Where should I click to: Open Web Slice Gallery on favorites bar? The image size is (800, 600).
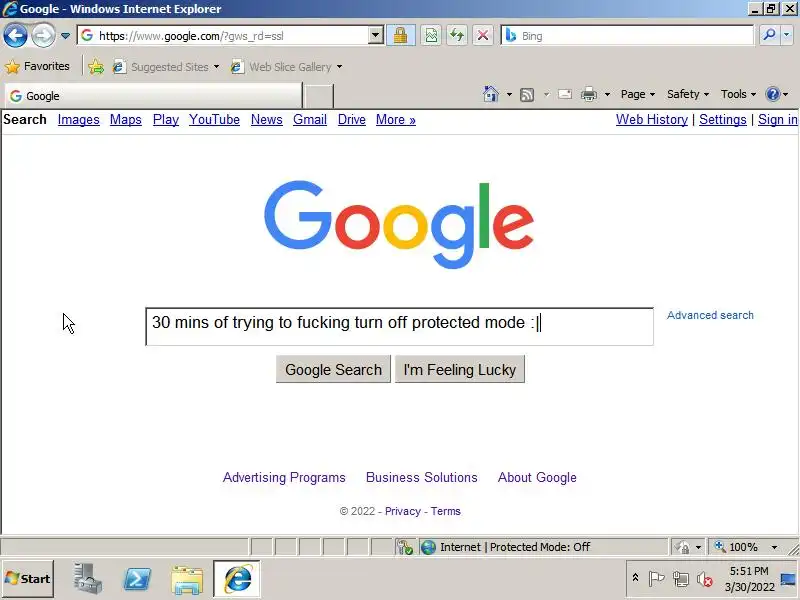pyautogui.click(x=286, y=67)
